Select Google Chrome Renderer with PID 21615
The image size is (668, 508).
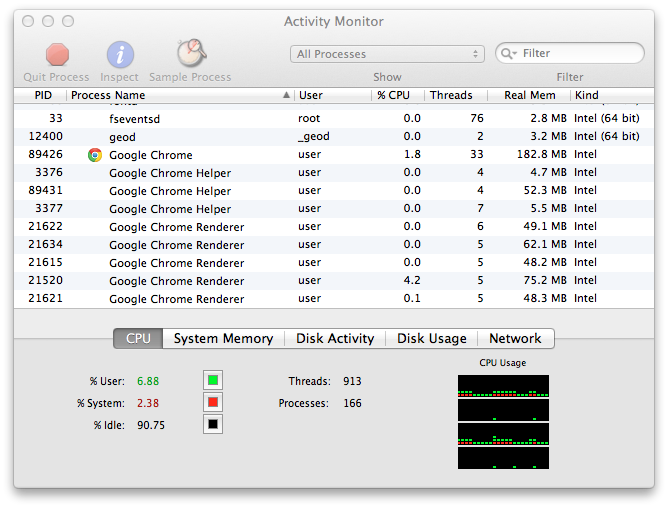pyautogui.click(x=334, y=263)
